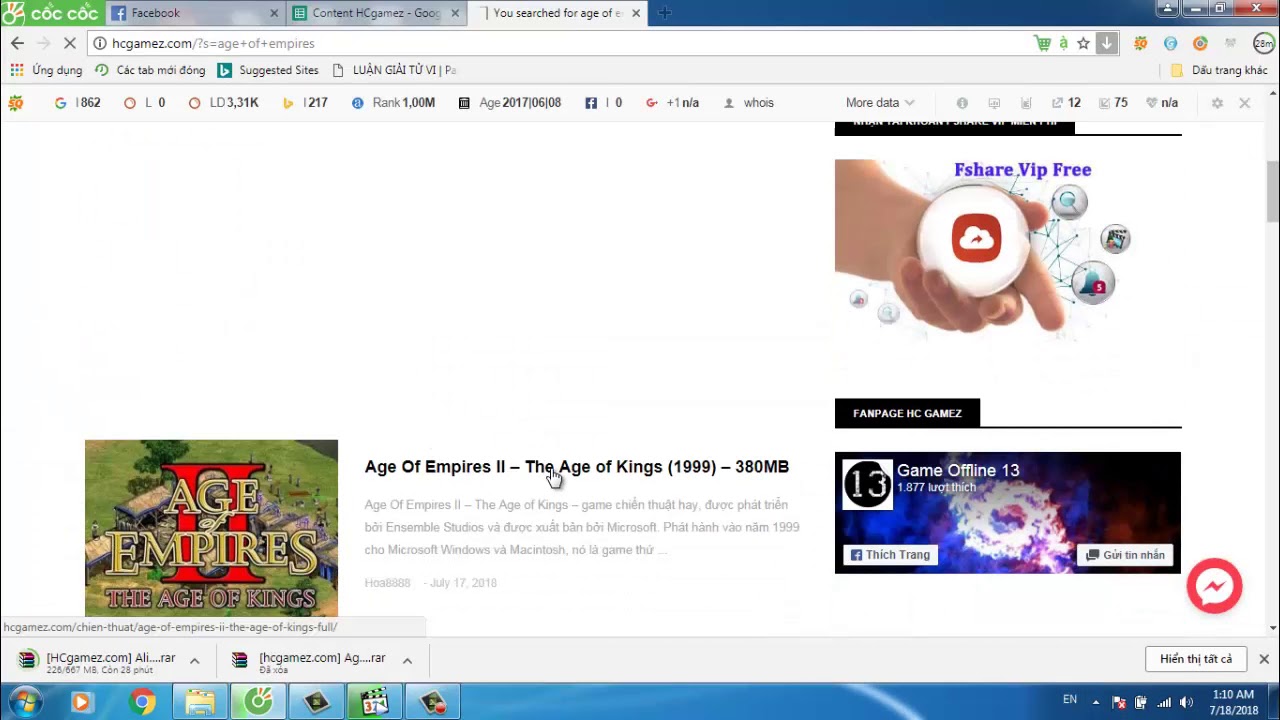This screenshot has height=720, width=1280.
Task: Close the SEOquake bar
Action: point(1244,103)
